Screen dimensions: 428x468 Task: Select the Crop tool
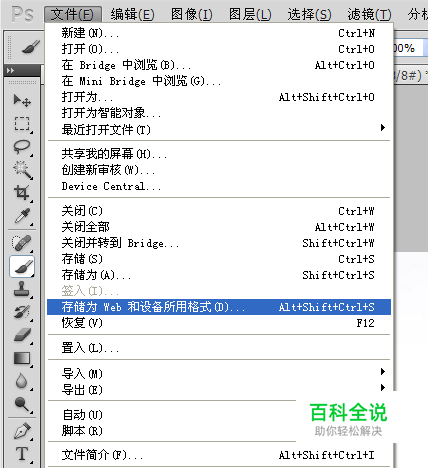click(x=22, y=193)
